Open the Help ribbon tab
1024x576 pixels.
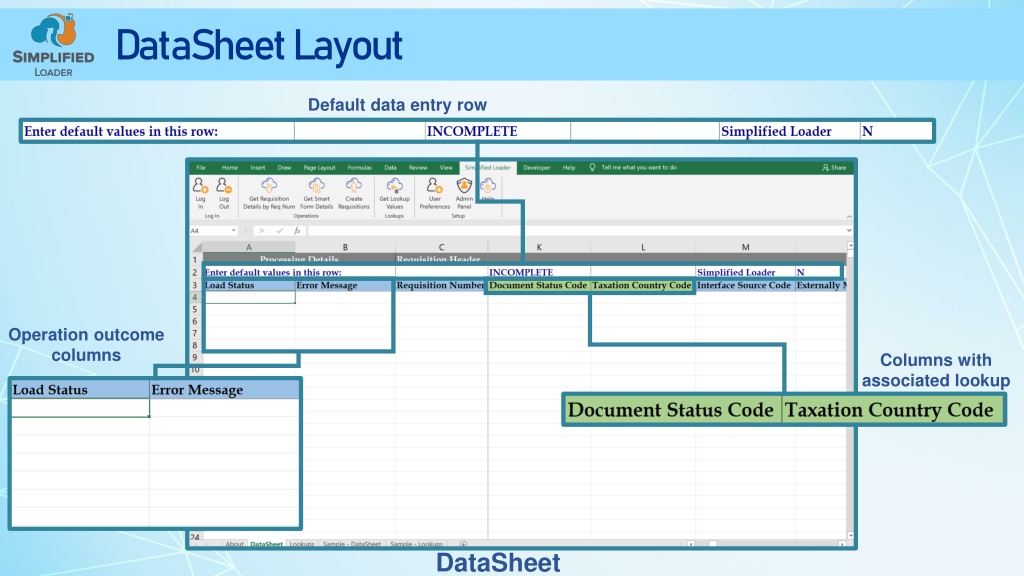pyautogui.click(x=569, y=168)
